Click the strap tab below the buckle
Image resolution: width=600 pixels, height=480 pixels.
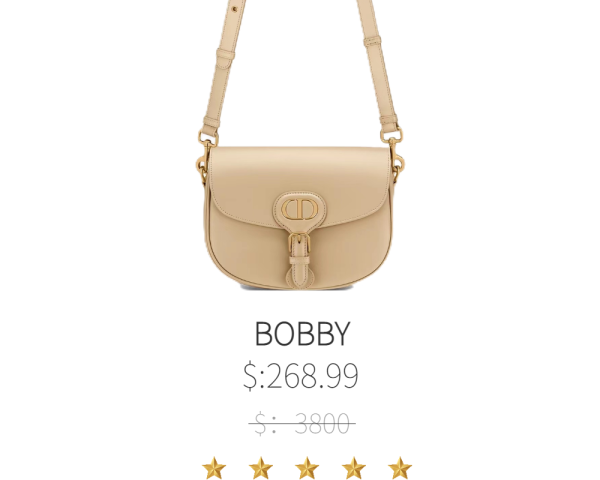point(300,271)
